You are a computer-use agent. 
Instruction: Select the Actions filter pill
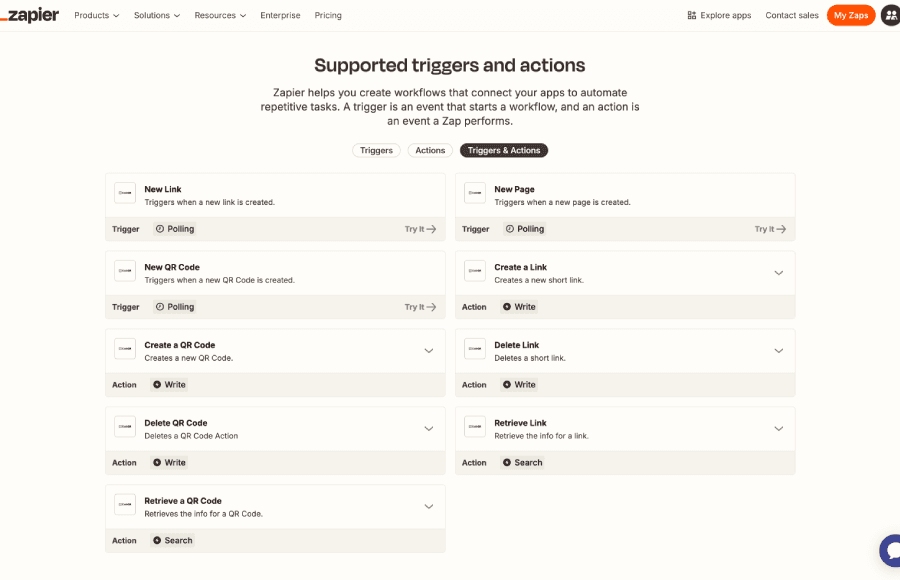[429, 150]
